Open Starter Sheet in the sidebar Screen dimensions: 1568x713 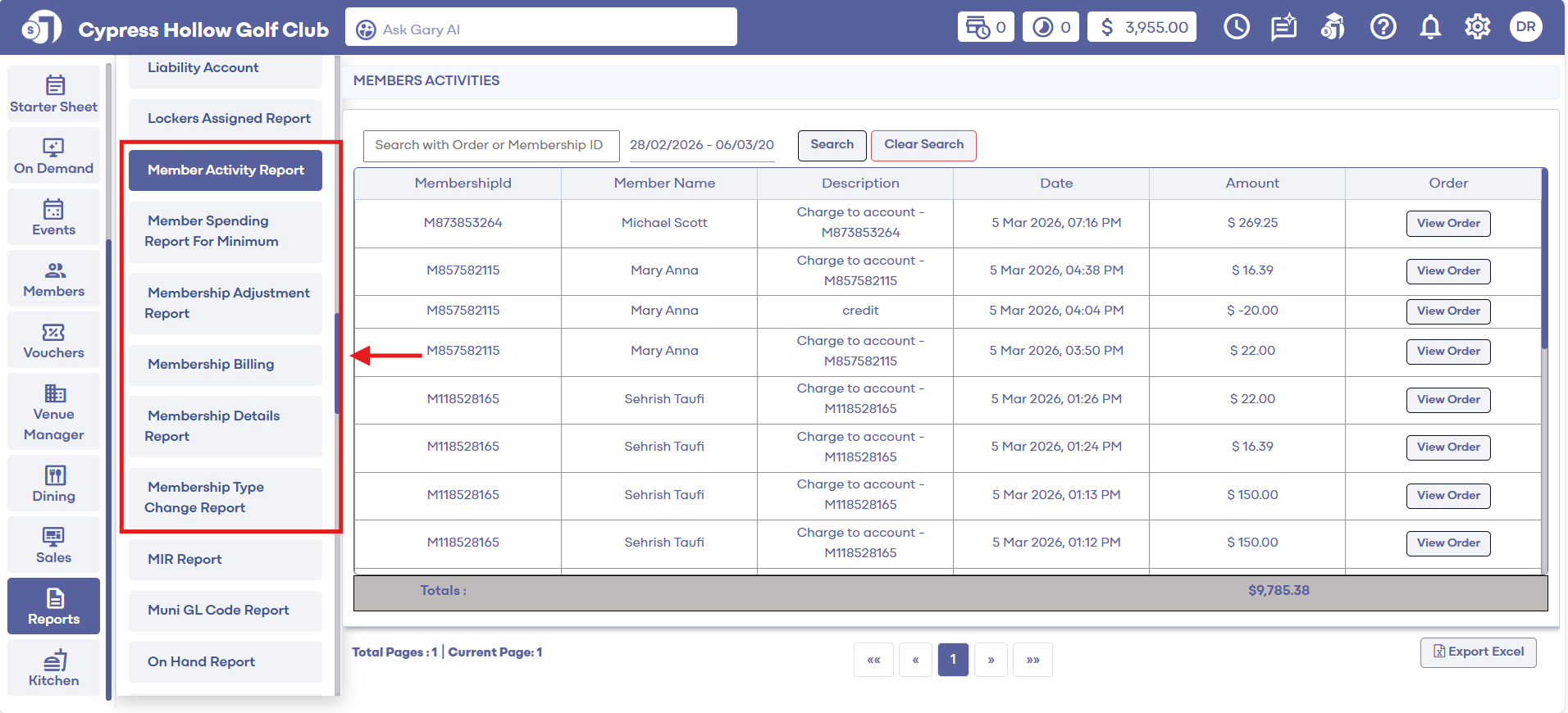pos(54,94)
